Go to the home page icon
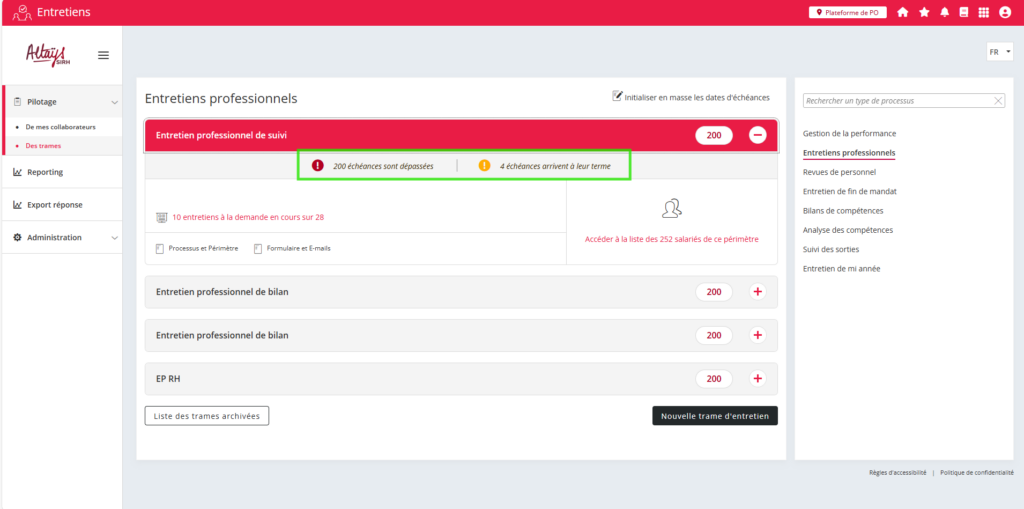 [903, 12]
